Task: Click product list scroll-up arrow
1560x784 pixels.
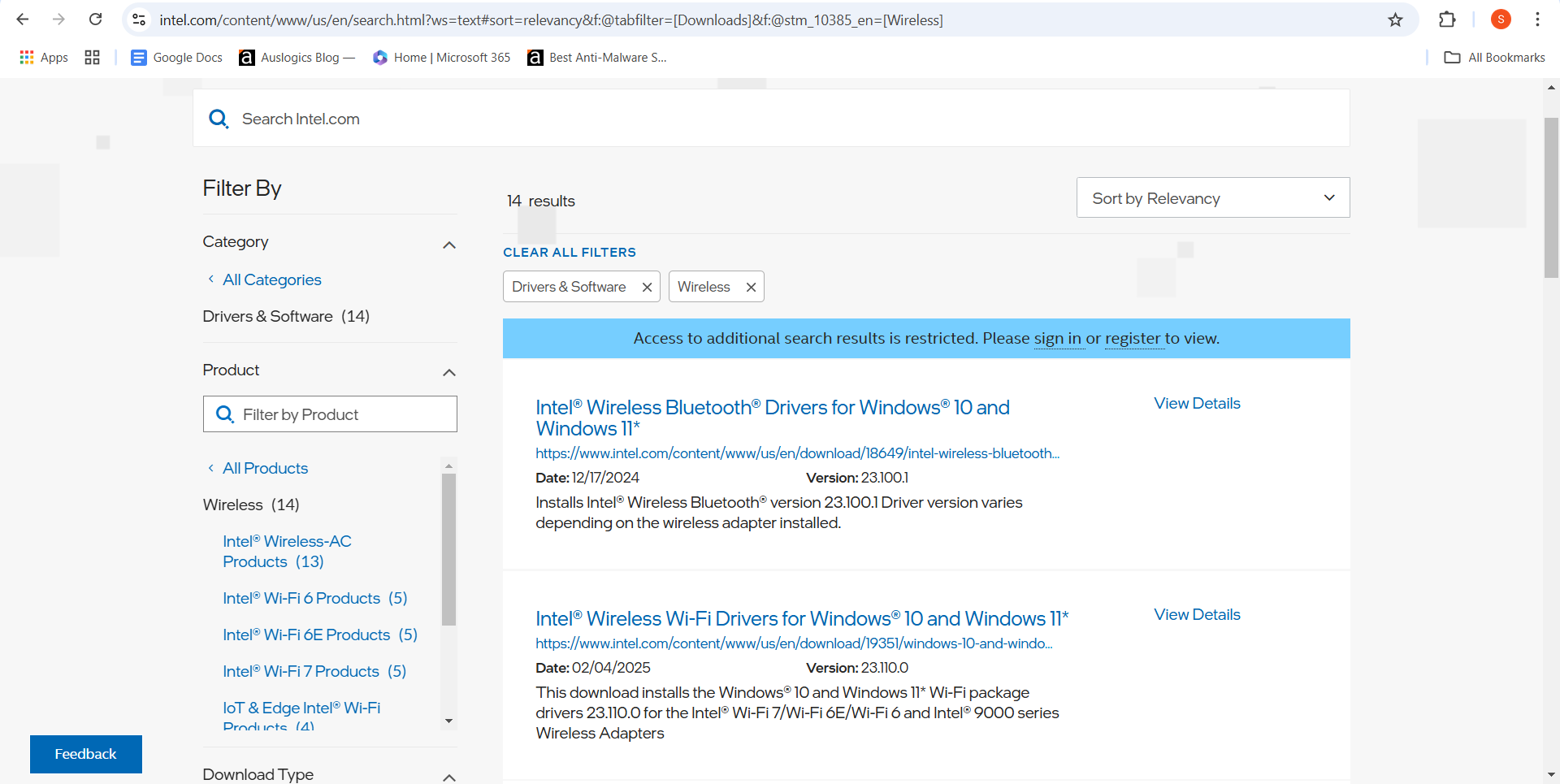Action: click(x=448, y=466)
